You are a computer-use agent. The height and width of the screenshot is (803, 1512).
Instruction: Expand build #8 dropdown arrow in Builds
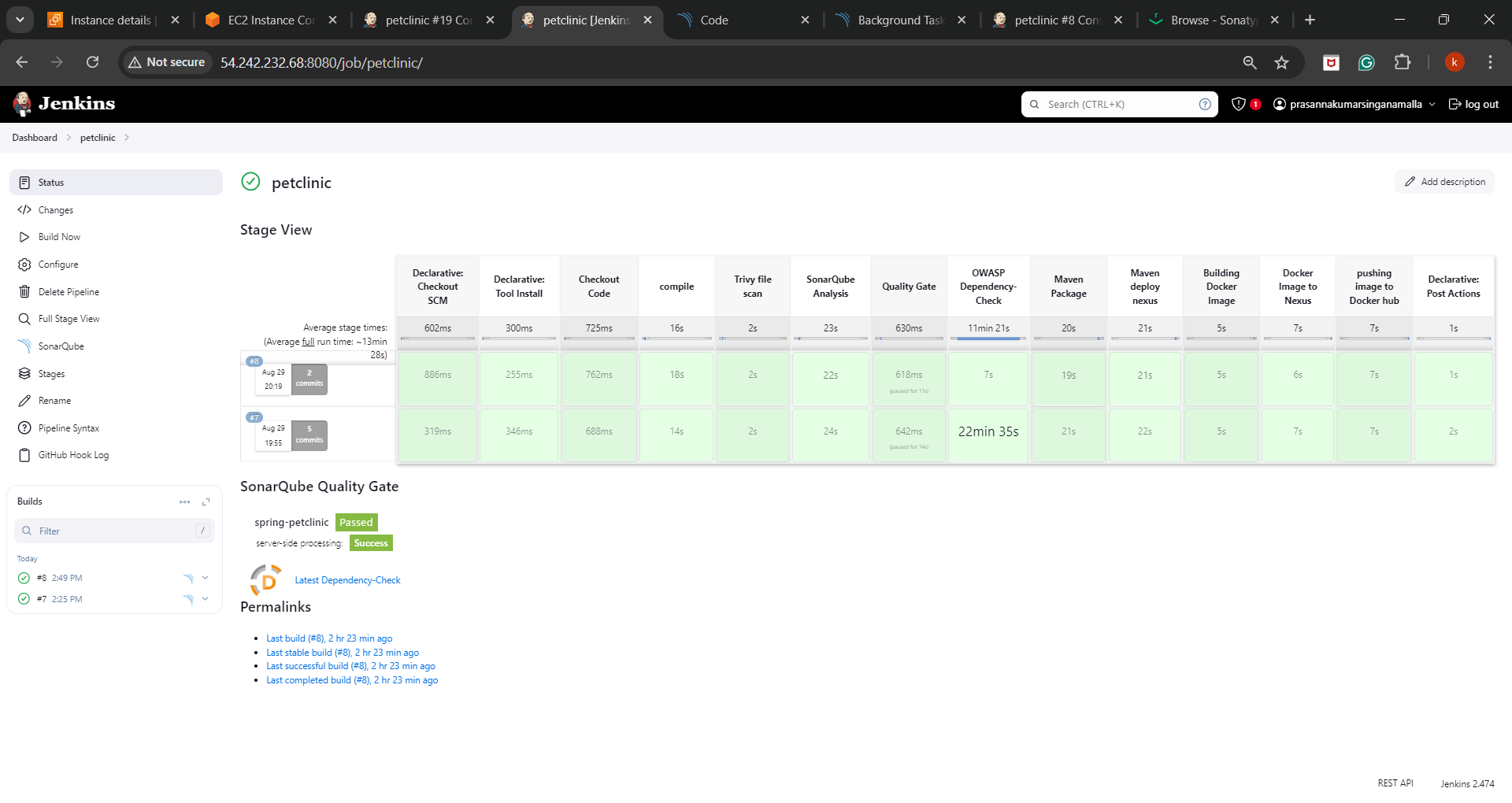point(206,578)
